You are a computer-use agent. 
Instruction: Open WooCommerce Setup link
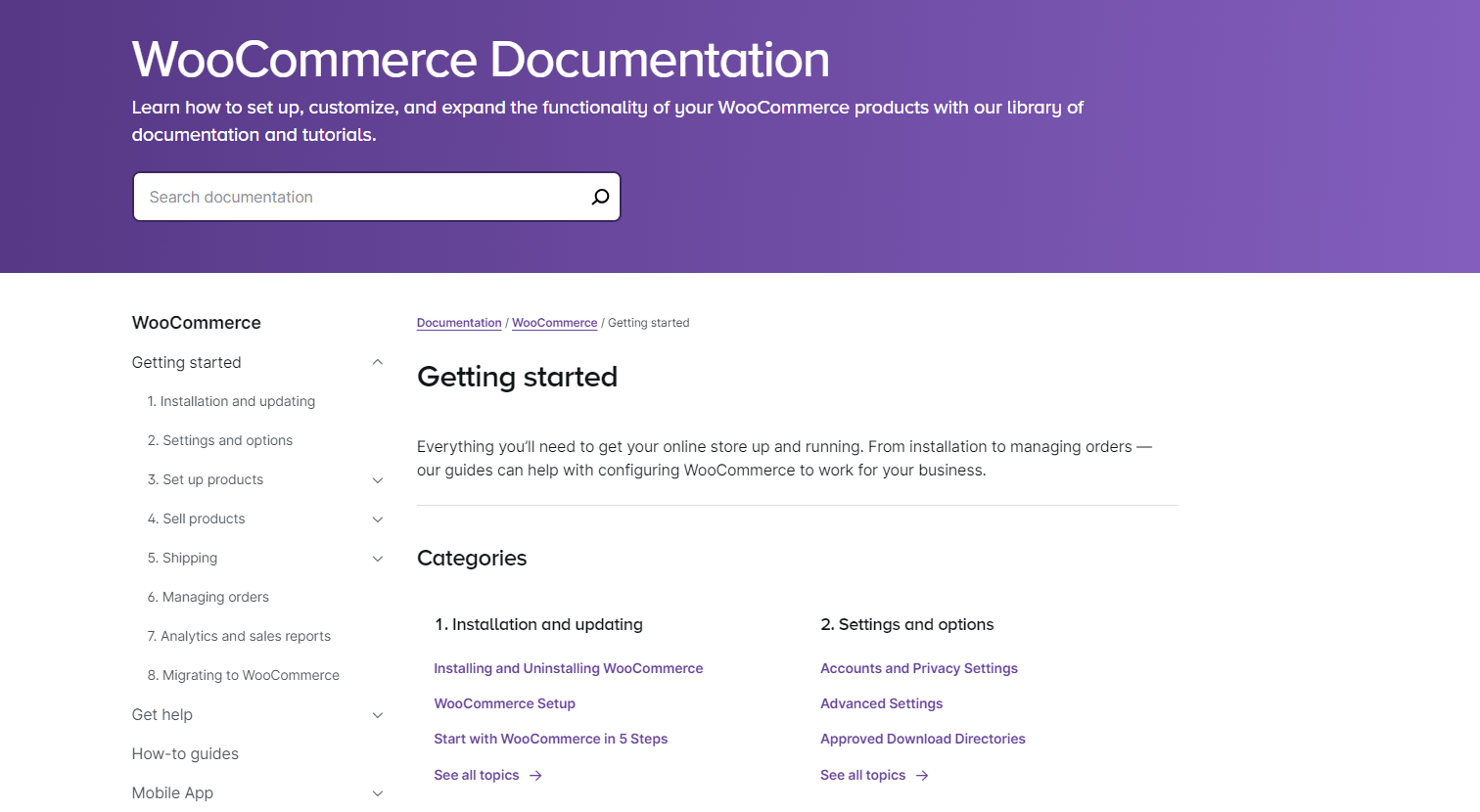coord(505,703)
